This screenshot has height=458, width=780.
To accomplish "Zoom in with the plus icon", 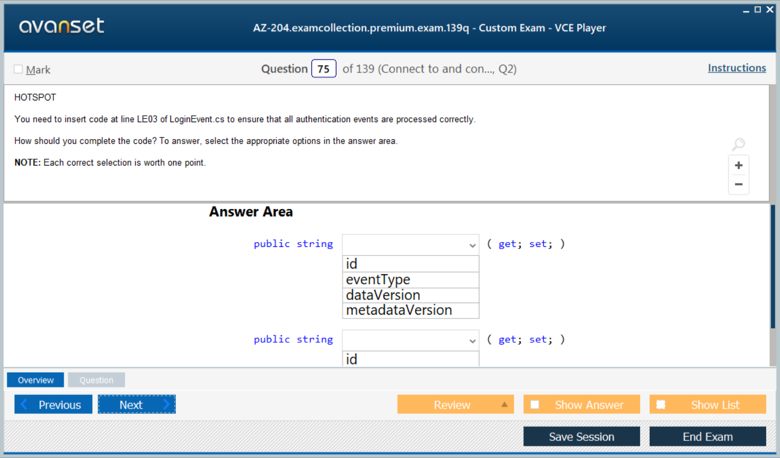I will (739, 165).
